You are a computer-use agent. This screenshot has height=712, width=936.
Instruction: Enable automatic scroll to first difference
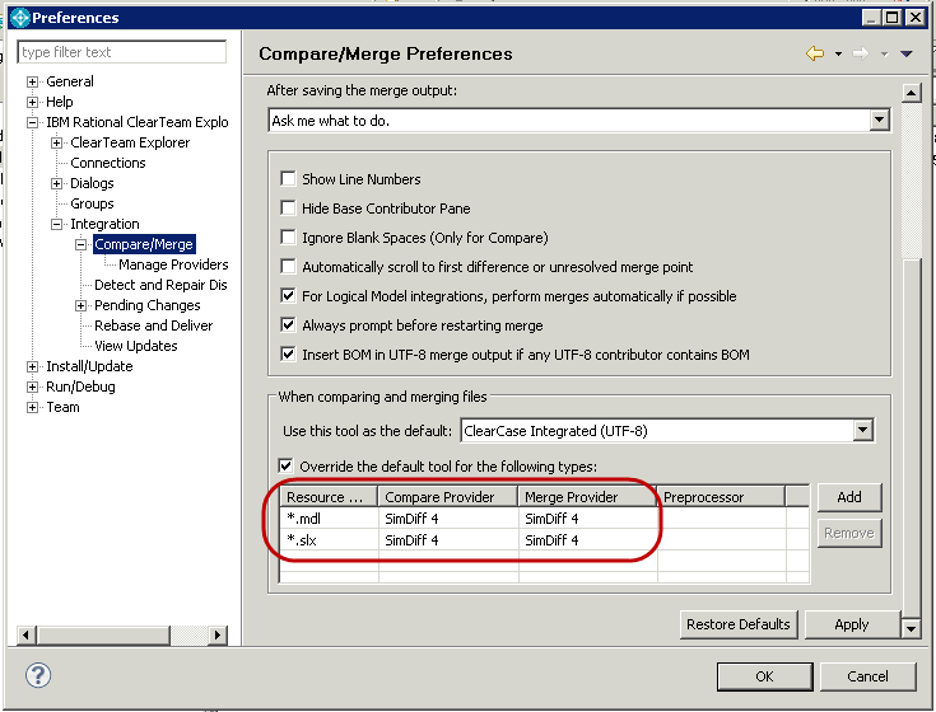tap(288, 267)
